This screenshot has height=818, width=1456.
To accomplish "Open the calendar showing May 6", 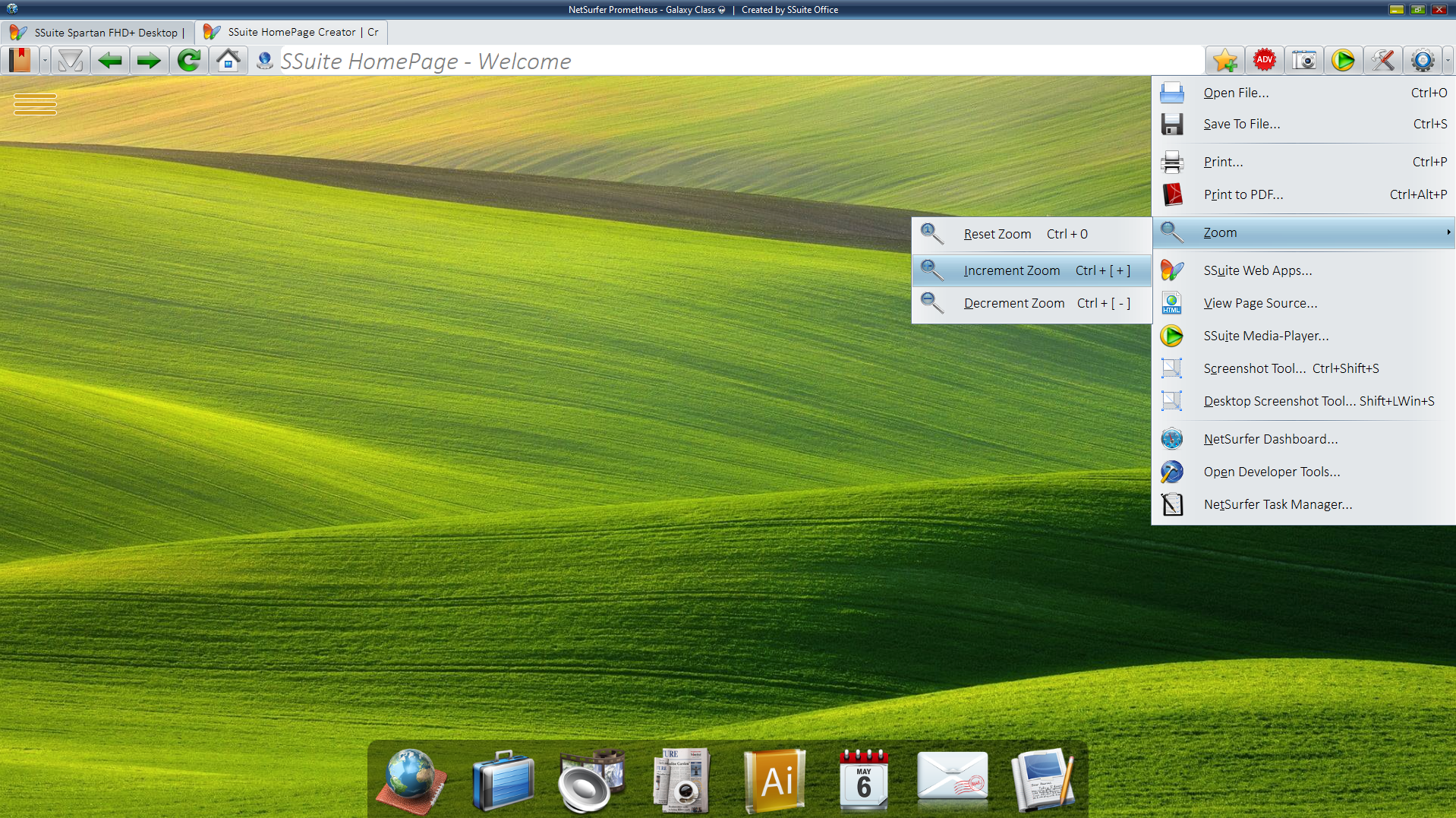I will click(x=864, y=779).
